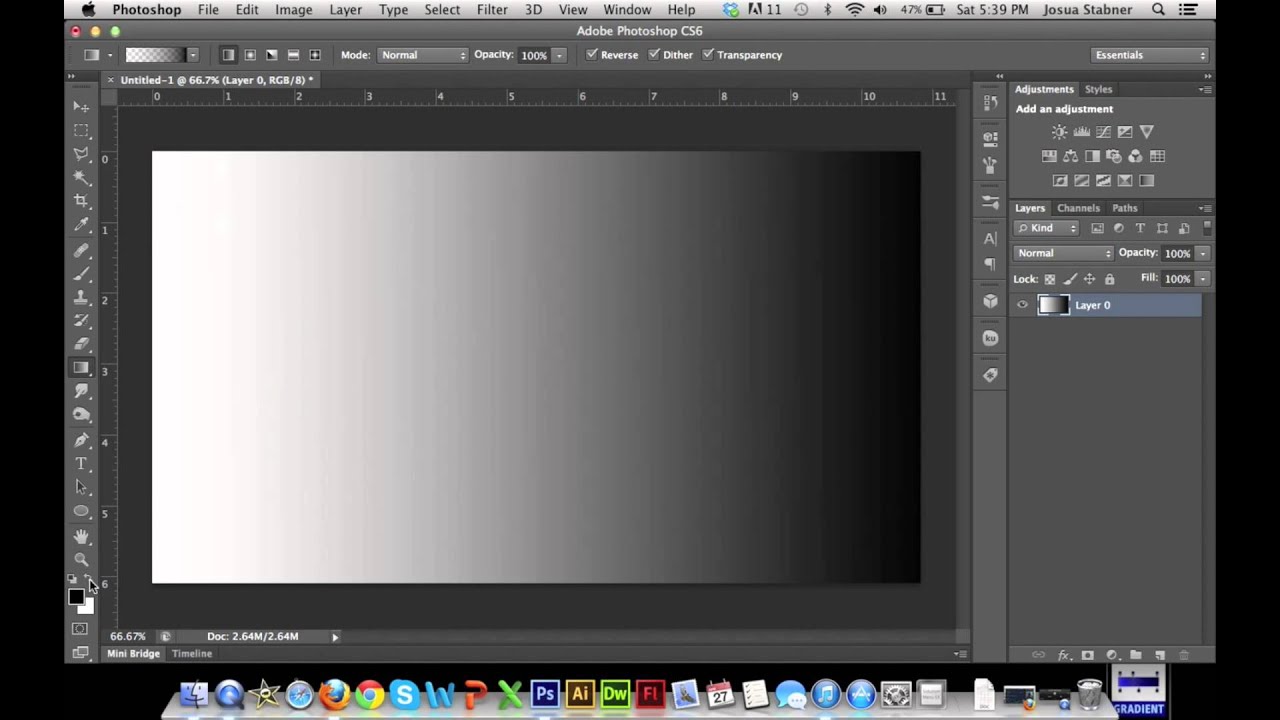
Task: Add a Color Balance adjustment
Action: click(x=1070, y=156)
